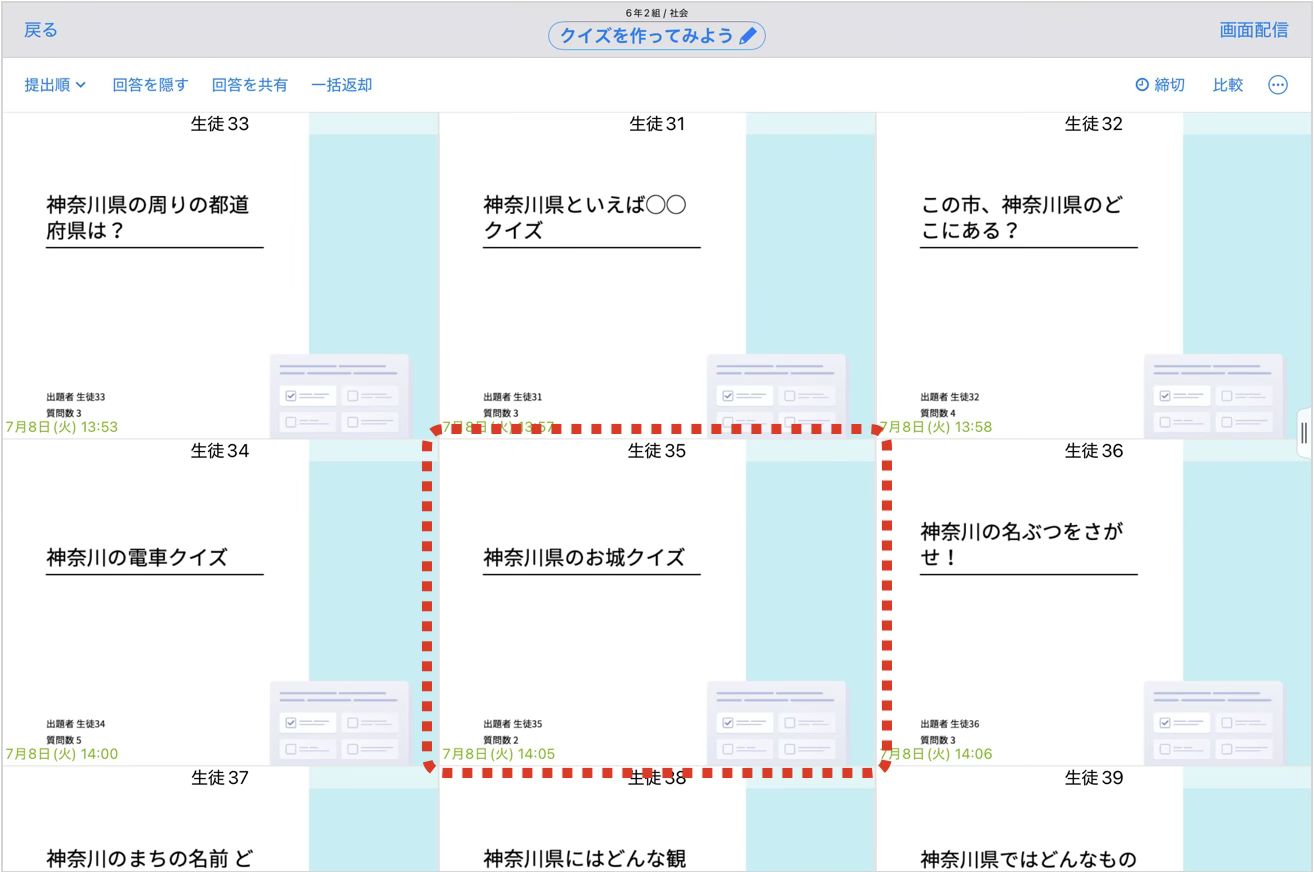Screen dimensions: 1314x872
Task: Open 生徒34's 神奈川の電車クイズ card
Action: coord(219,603)
